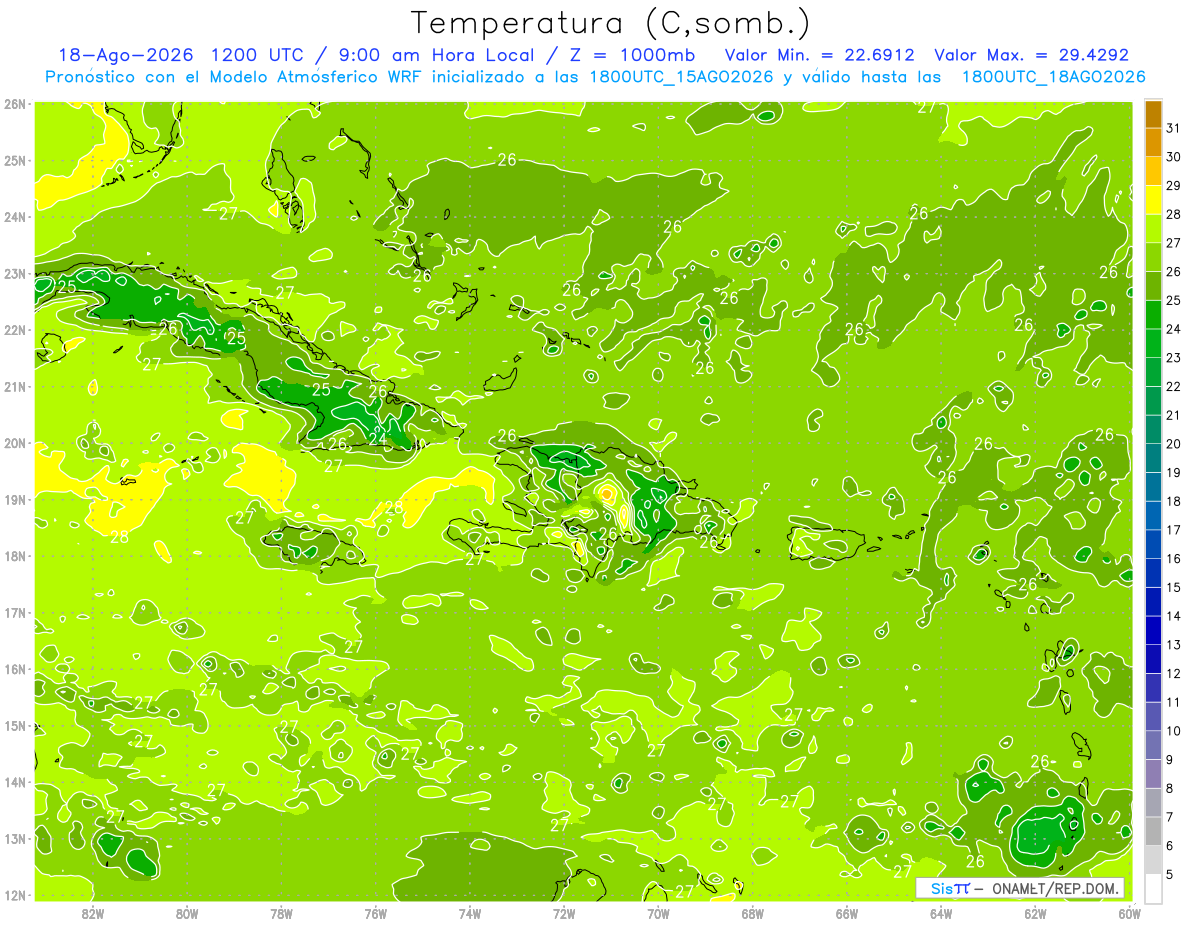This screenshot has width=1200, height=927.
Task: Click the '25' value on the colorbar scale
Action: (1174, 301)
